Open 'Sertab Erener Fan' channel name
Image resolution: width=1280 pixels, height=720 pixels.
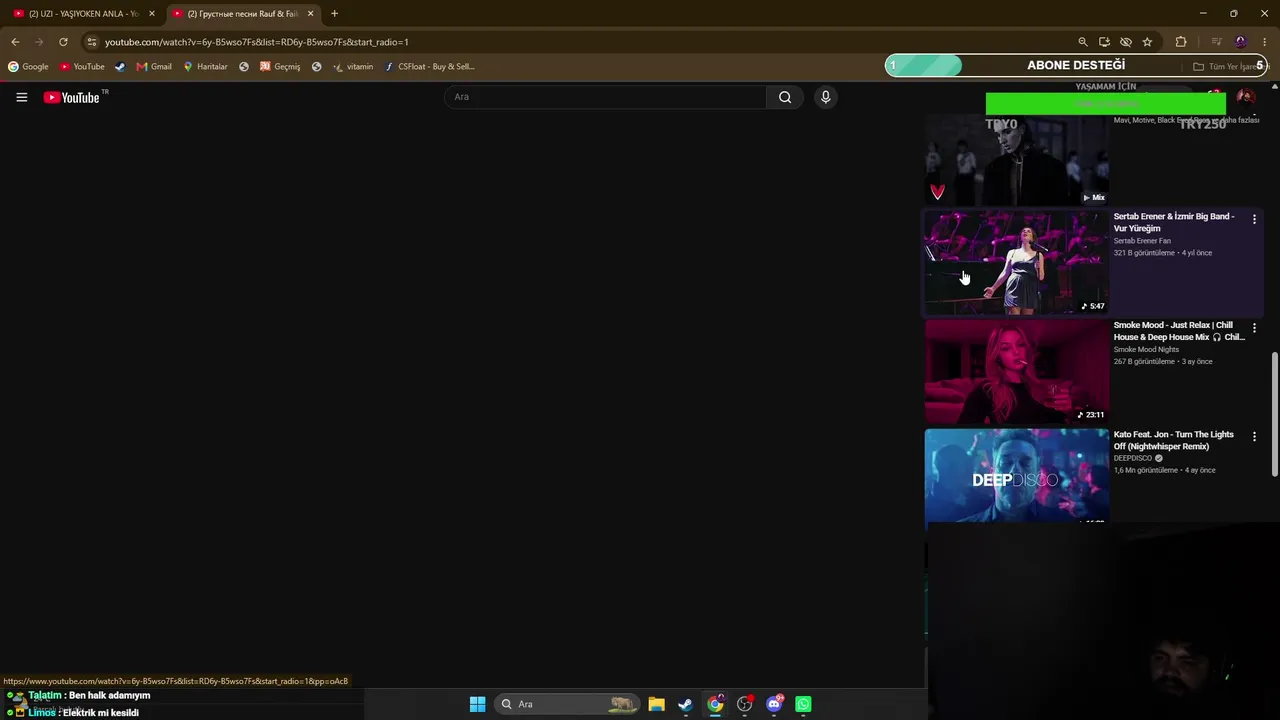(1142, 241)
